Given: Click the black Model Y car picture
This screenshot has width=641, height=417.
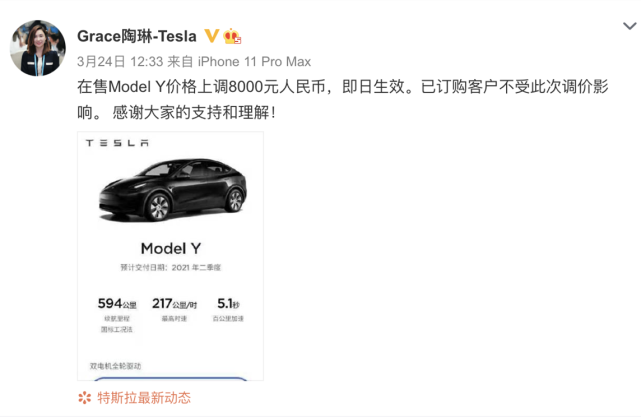Looking at the screenshot, I should tap(173, 190).
